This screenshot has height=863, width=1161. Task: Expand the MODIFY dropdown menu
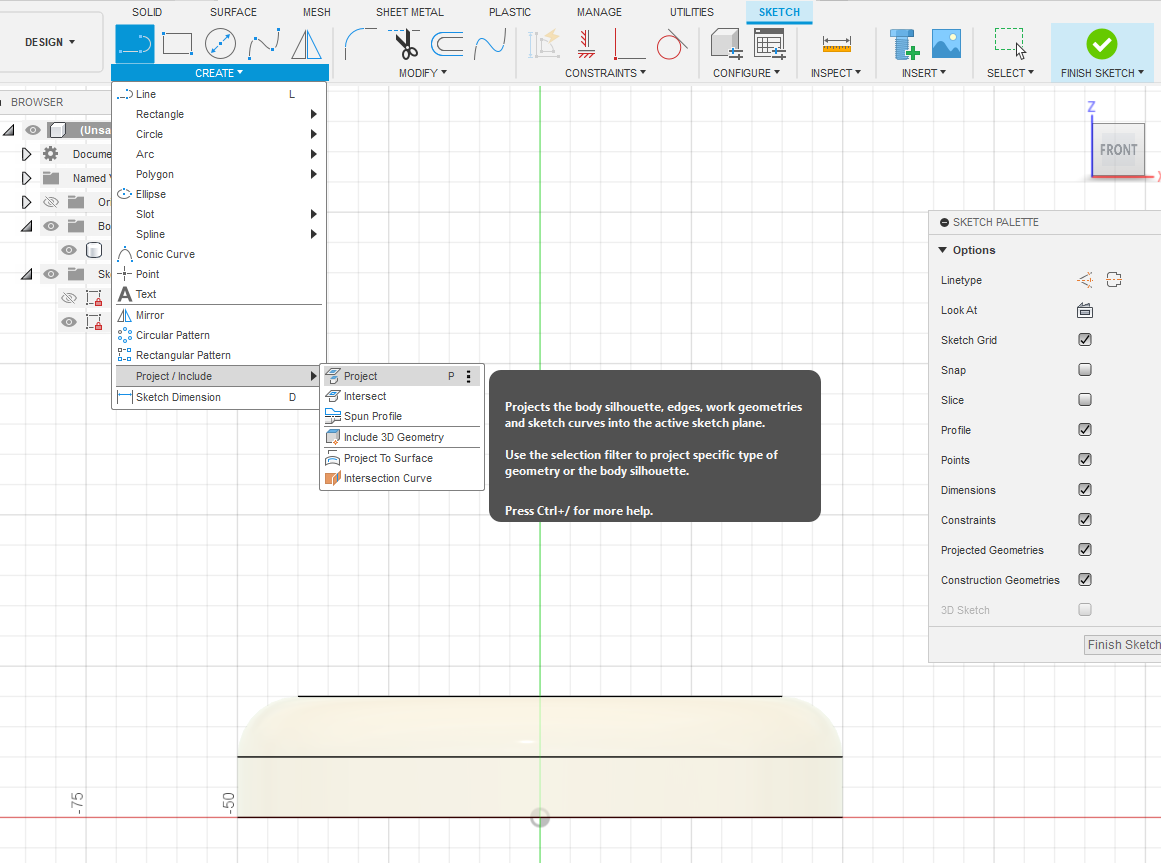pos(422,73)
